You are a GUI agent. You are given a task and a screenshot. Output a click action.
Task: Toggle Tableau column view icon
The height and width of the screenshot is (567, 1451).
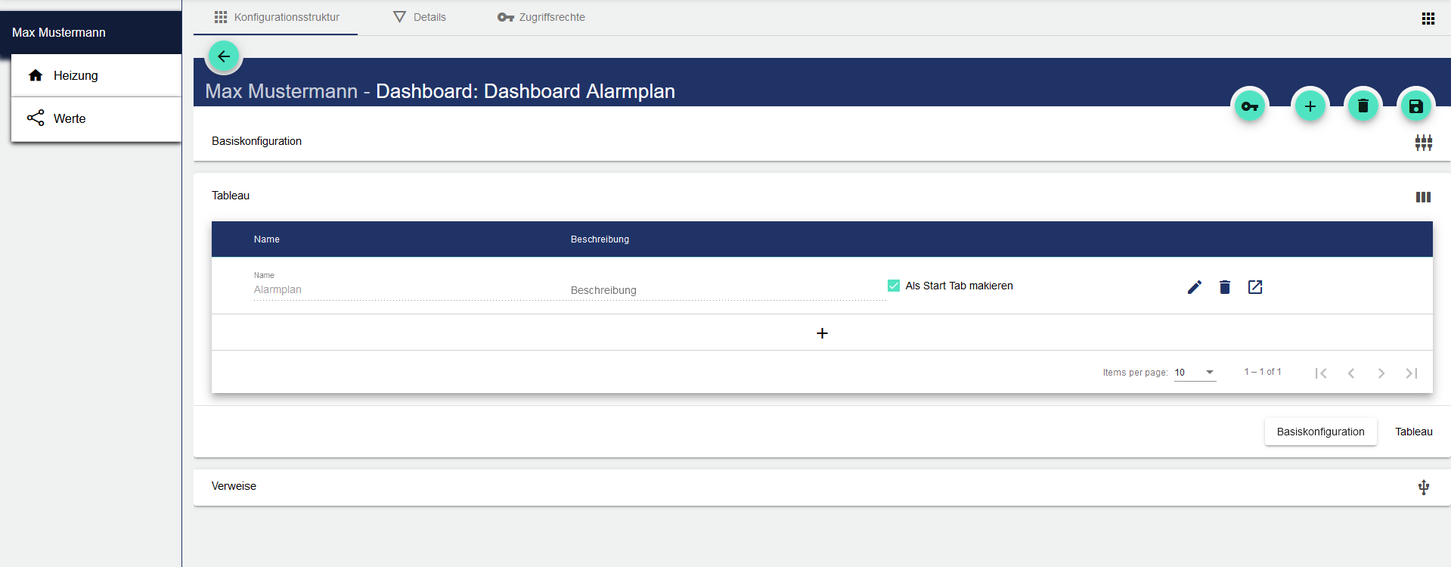(x=1423, y=197)
